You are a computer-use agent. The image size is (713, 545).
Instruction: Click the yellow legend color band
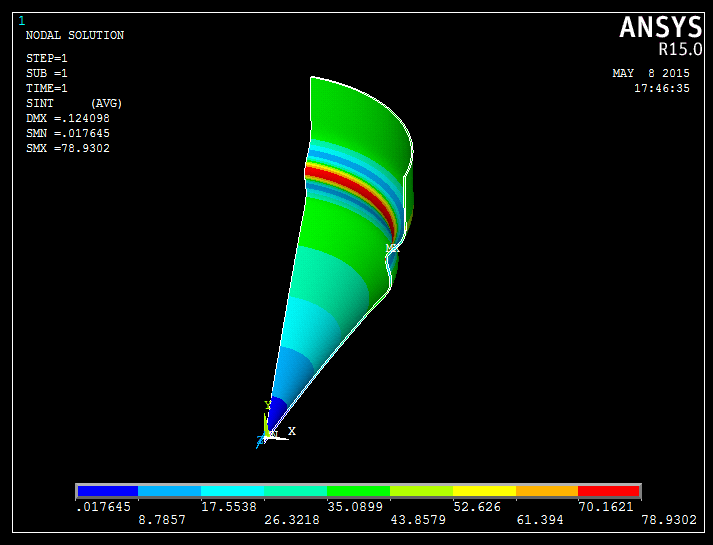484,491
